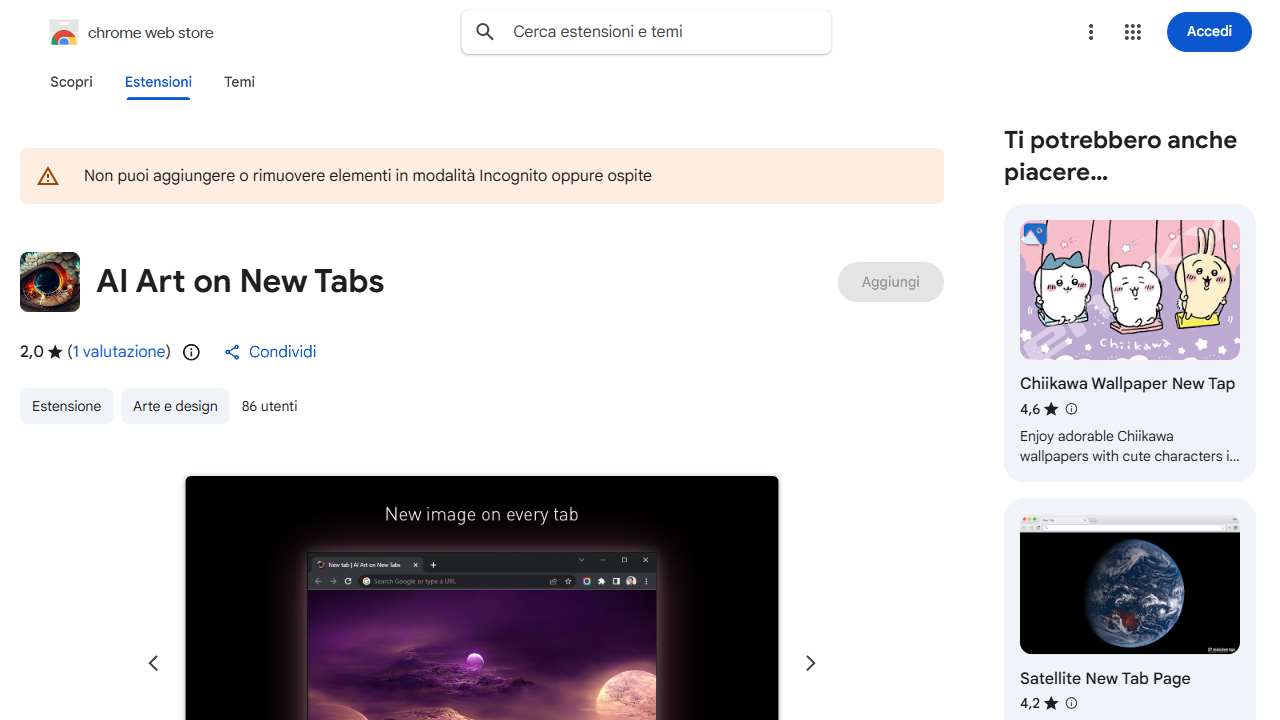This screenshot has height=720, width=1280.
Task: Open the Satellite New Tab Page extension
Action: point(1104,678)
